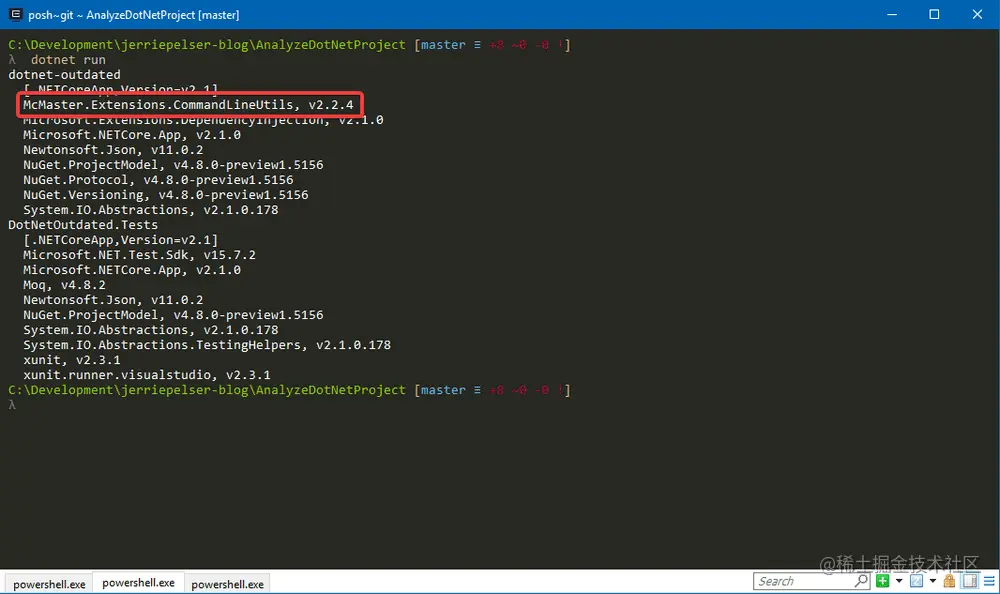The image size is (1000, 594).
Task: Minimize the posh~git console window
Action: click(x=892, y=14)
